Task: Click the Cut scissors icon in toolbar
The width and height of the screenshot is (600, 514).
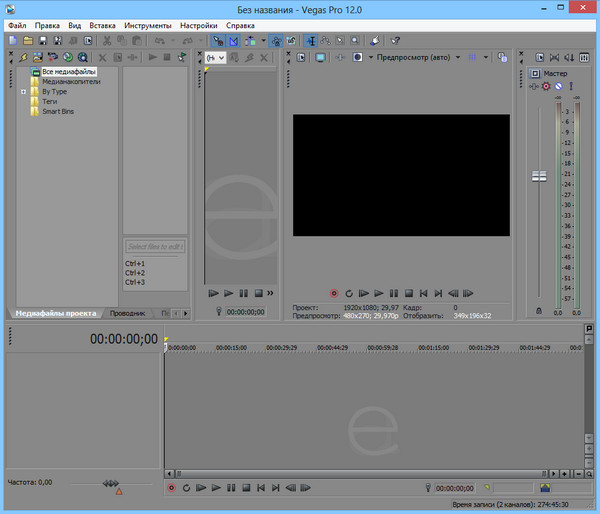Action: click(x=106, y=40)
